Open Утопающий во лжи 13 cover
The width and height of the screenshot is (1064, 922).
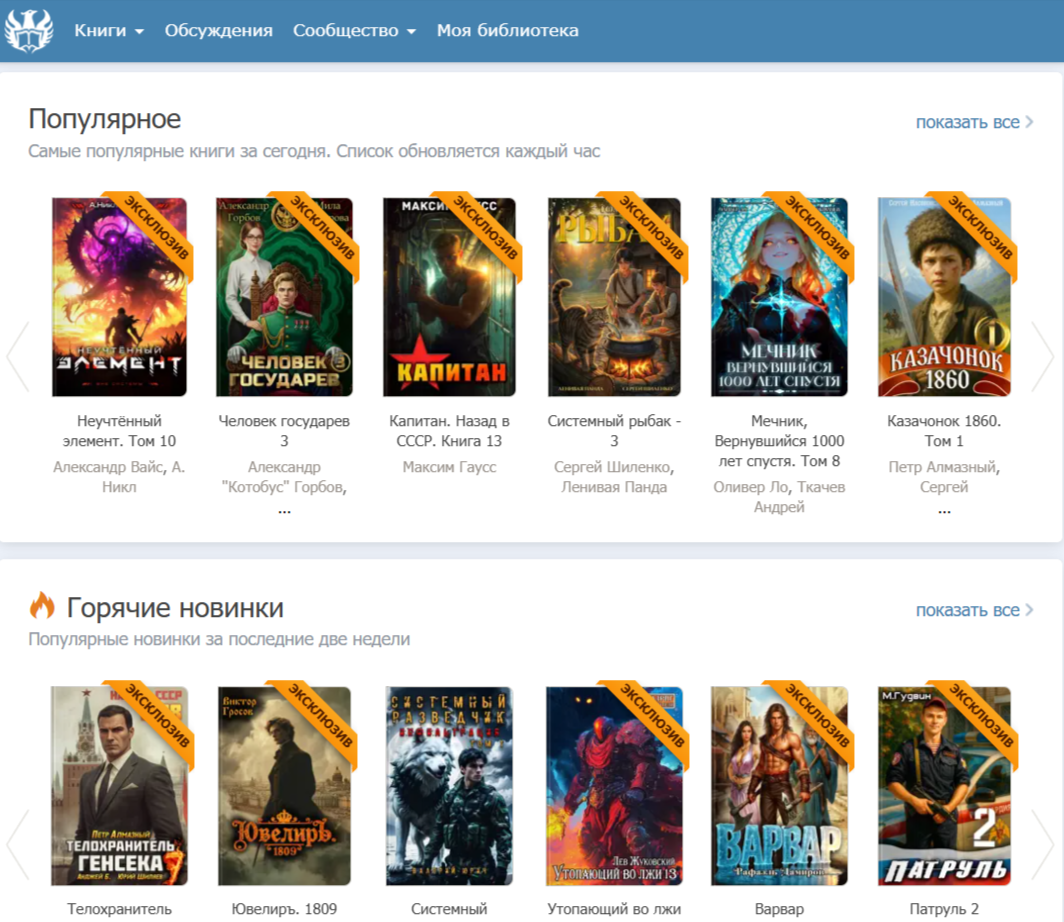614,786
